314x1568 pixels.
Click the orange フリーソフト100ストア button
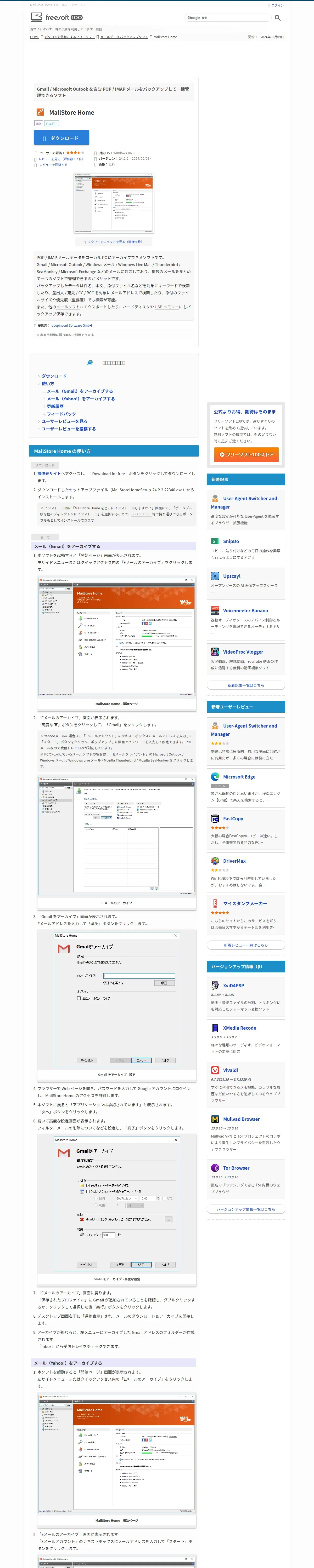(x=246, y=454)
